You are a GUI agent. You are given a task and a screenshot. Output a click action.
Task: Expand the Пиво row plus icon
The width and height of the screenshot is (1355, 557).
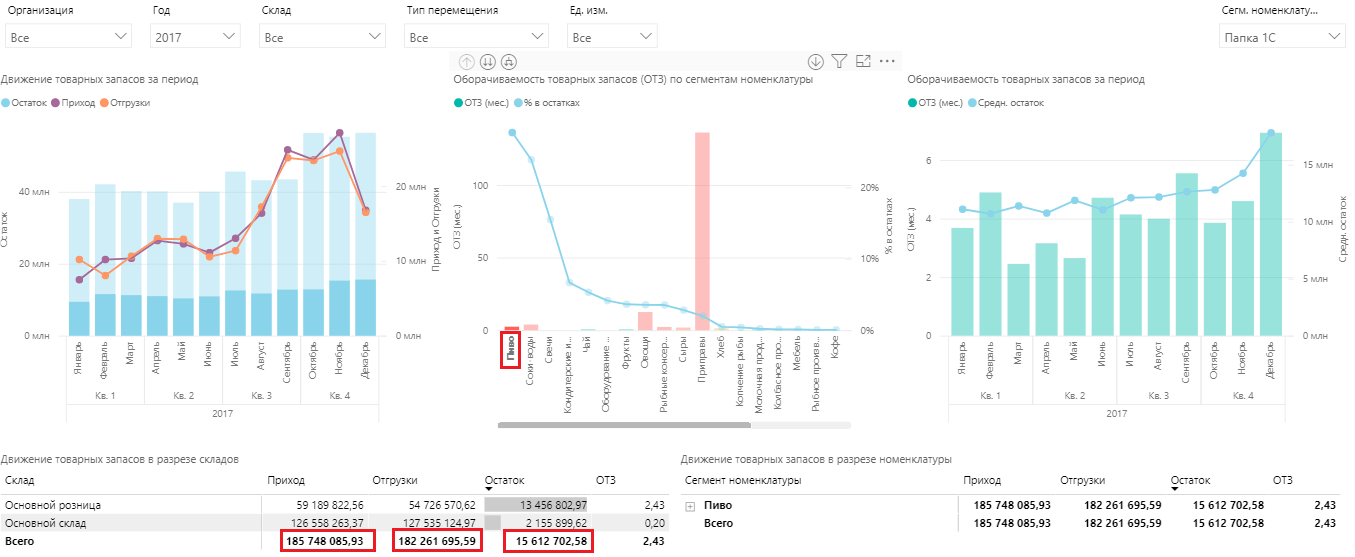690,507
